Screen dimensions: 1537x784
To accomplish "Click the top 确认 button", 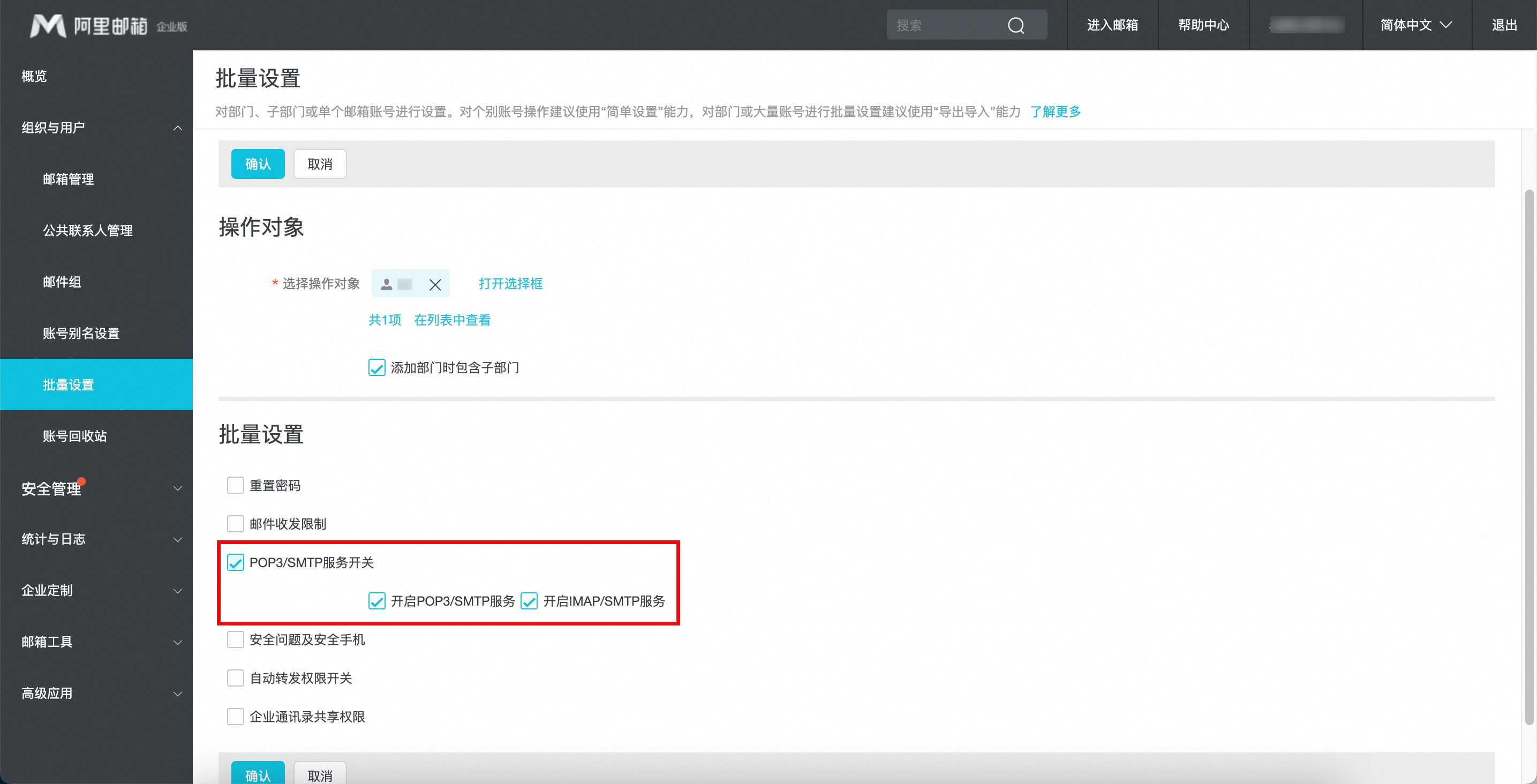I will click(x=258, y=164).
